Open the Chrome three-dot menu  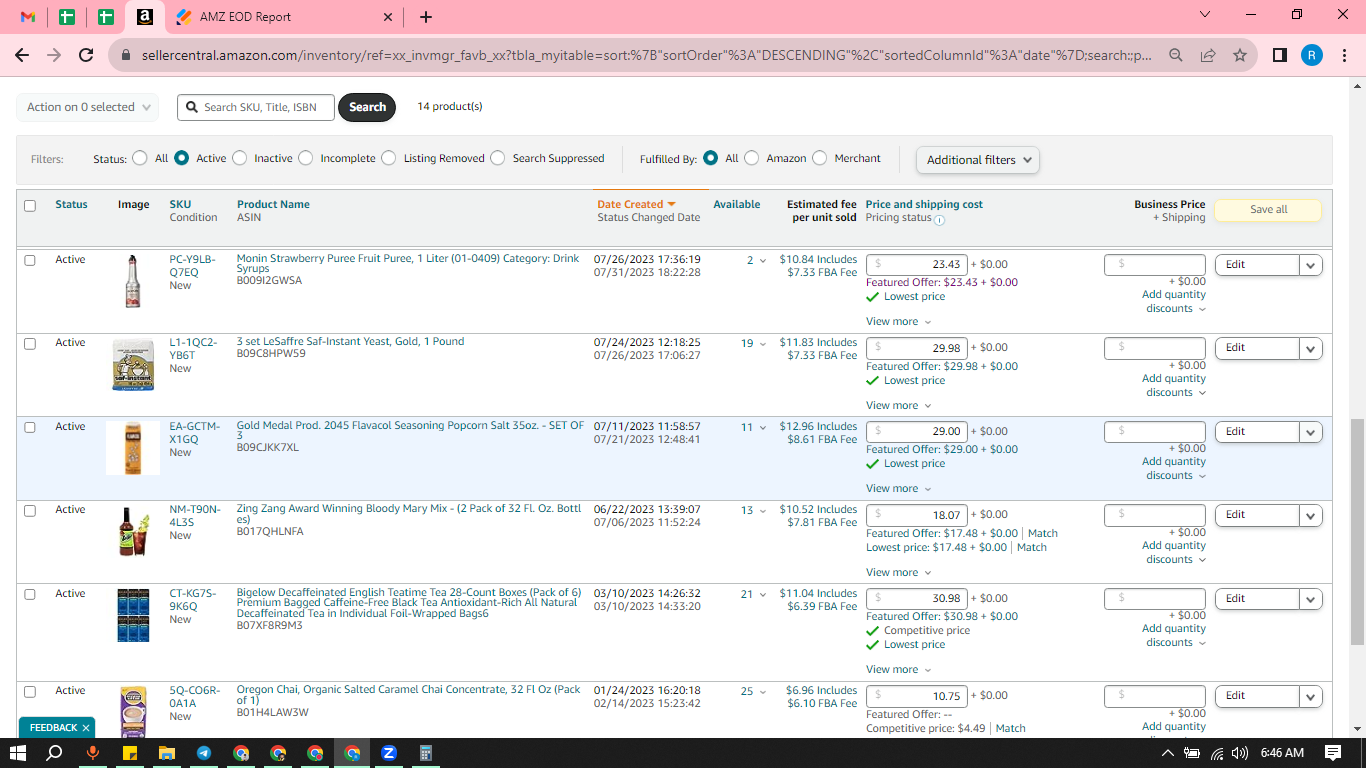tap(1343, 55)
